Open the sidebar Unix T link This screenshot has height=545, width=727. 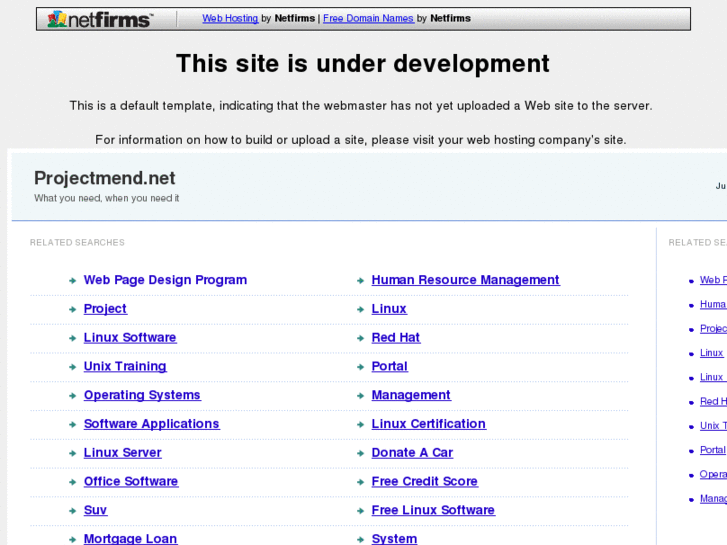pos(713,425)
